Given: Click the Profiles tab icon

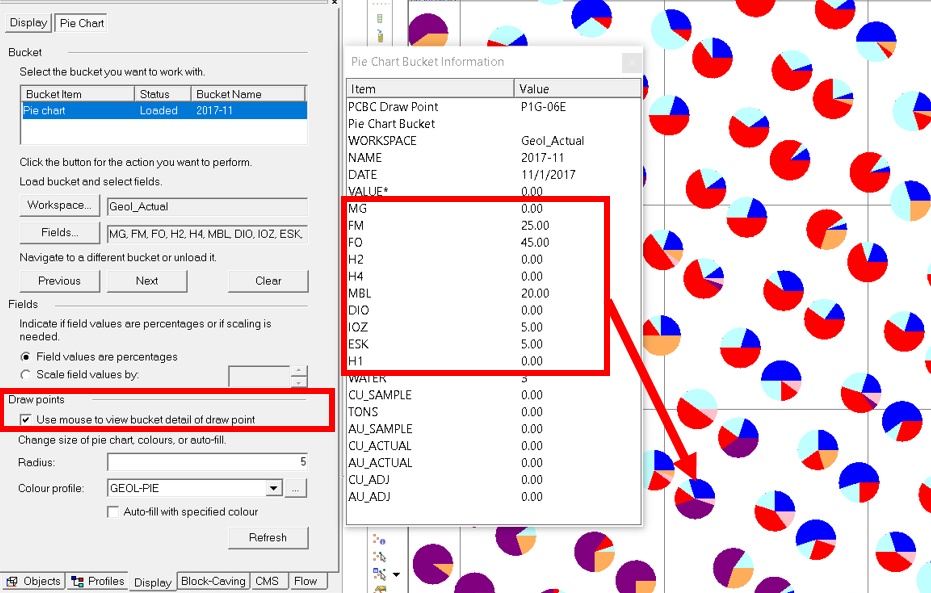Looking at the screenshot, I should tap(79, 581).
